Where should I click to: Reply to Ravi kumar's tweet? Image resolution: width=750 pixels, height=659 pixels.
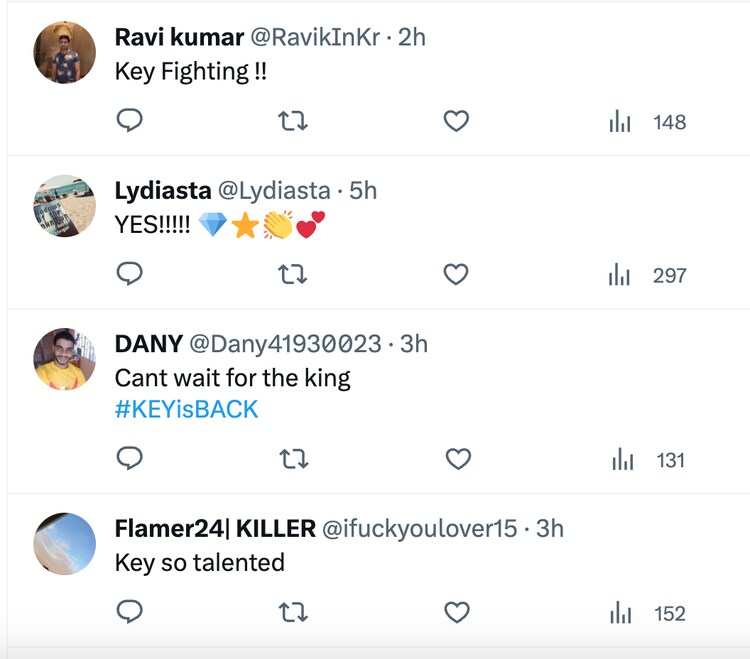pyautogui.click(x=130, y=122)
